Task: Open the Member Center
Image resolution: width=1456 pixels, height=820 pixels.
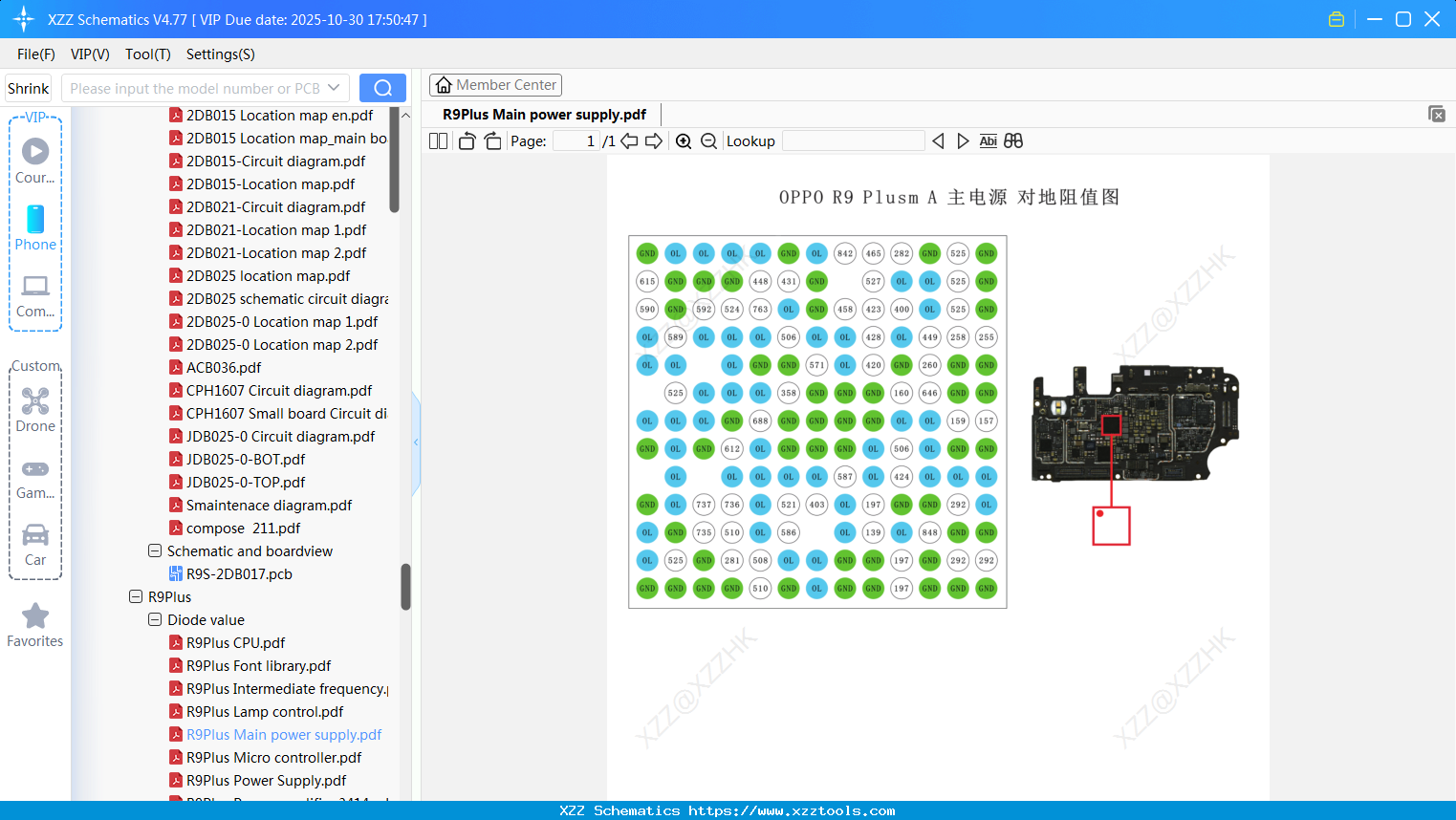Action: (495, 85)
